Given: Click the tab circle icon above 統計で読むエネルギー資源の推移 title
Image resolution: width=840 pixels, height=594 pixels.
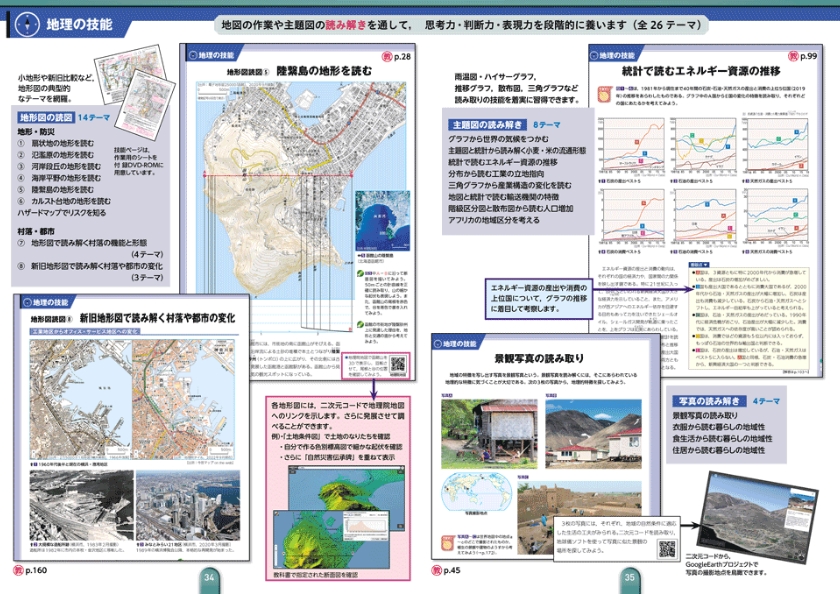Looking at the screenshot, I should point(594,55).
